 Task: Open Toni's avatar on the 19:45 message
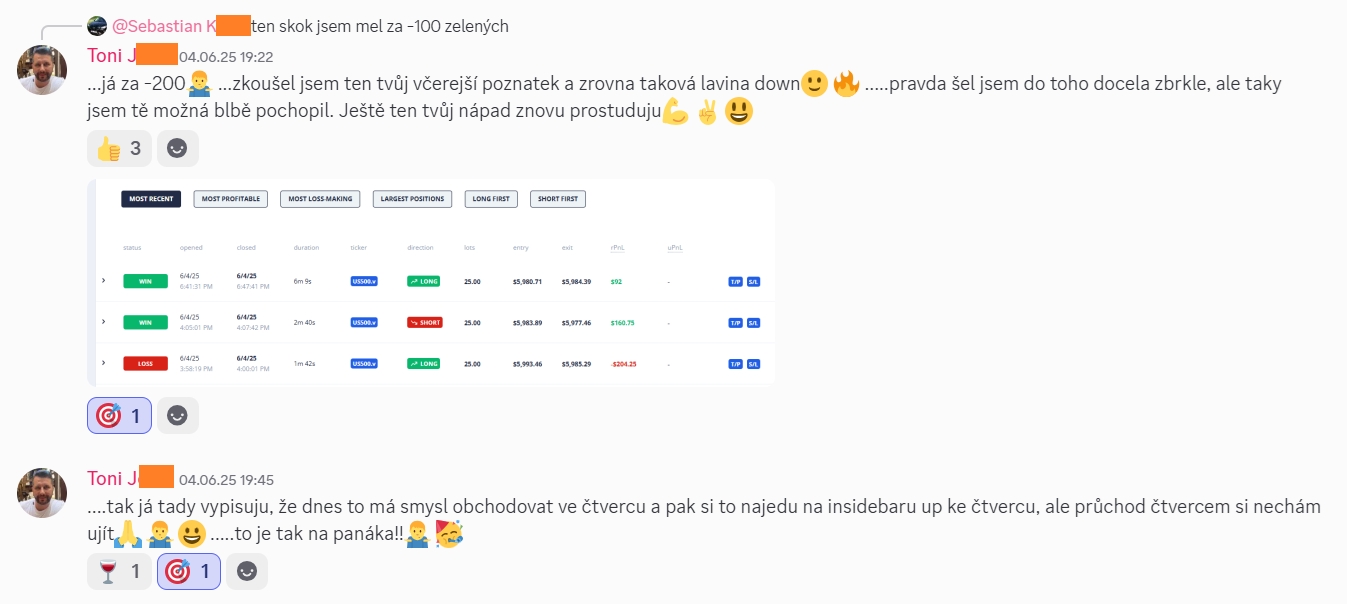click(42, 493)
